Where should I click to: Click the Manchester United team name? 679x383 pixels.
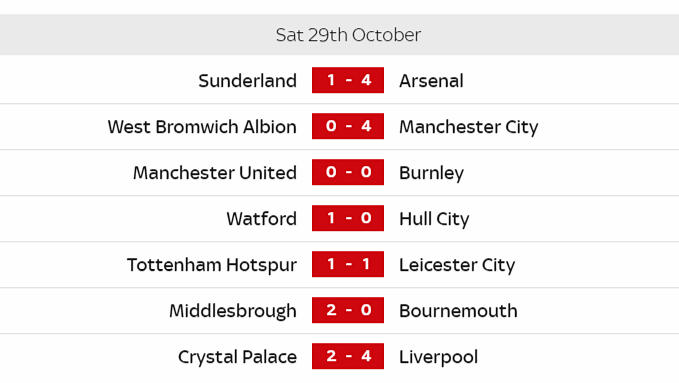[x=215, y=172]
